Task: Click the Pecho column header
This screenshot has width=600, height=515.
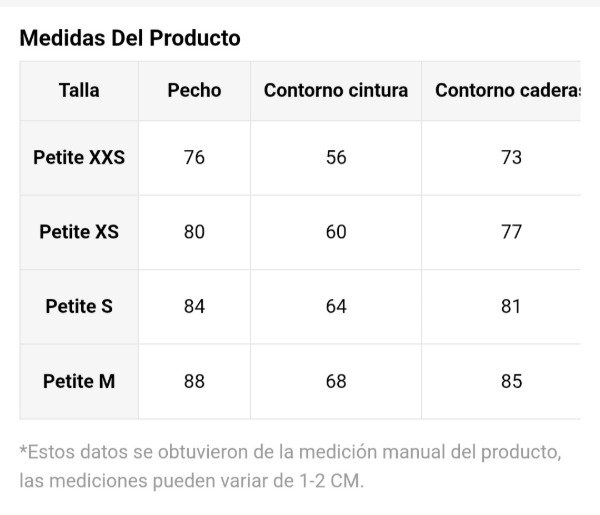Action: 194,90
